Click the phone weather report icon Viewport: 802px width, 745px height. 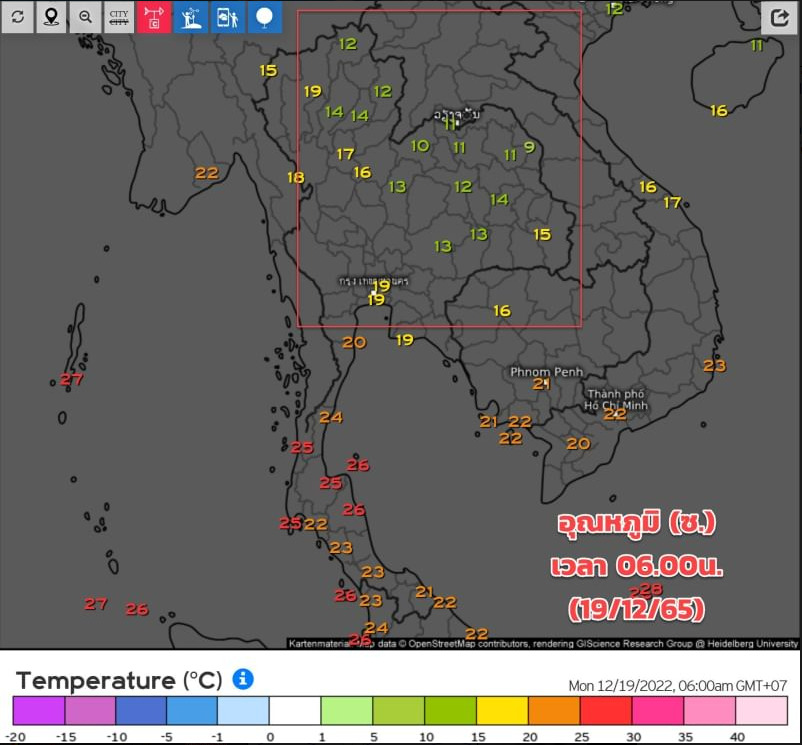tap(228, 17)
